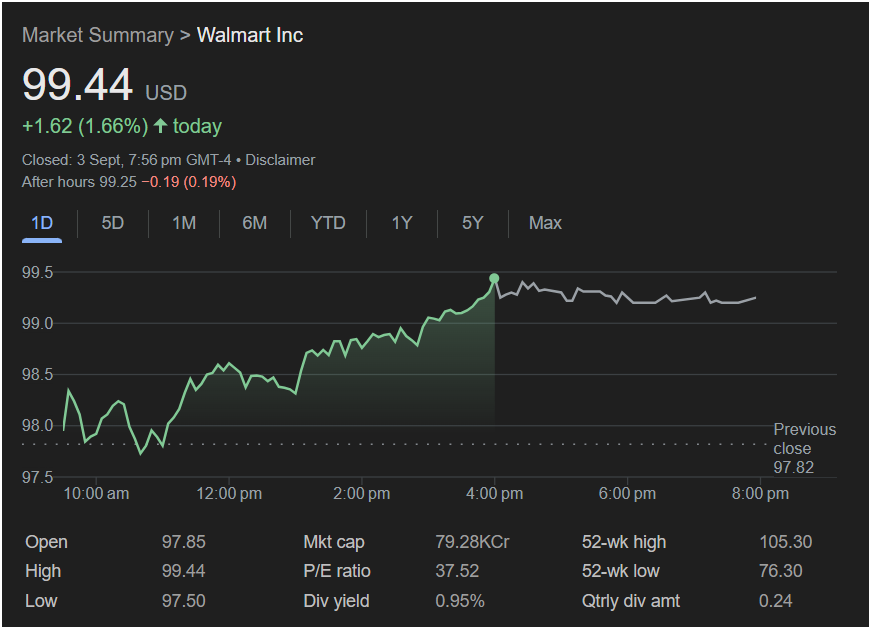This screenshot has height=629, width=871.
Task: Click the green closing price dot on chart
Action: 494,278
